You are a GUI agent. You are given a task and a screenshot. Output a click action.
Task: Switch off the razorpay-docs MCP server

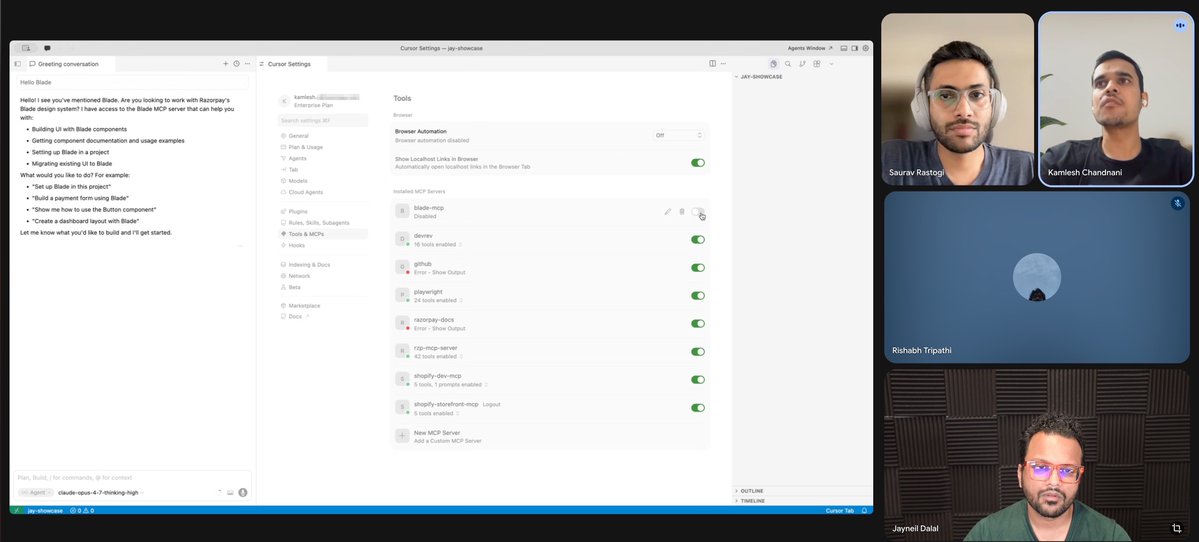[x=698, y=323]
